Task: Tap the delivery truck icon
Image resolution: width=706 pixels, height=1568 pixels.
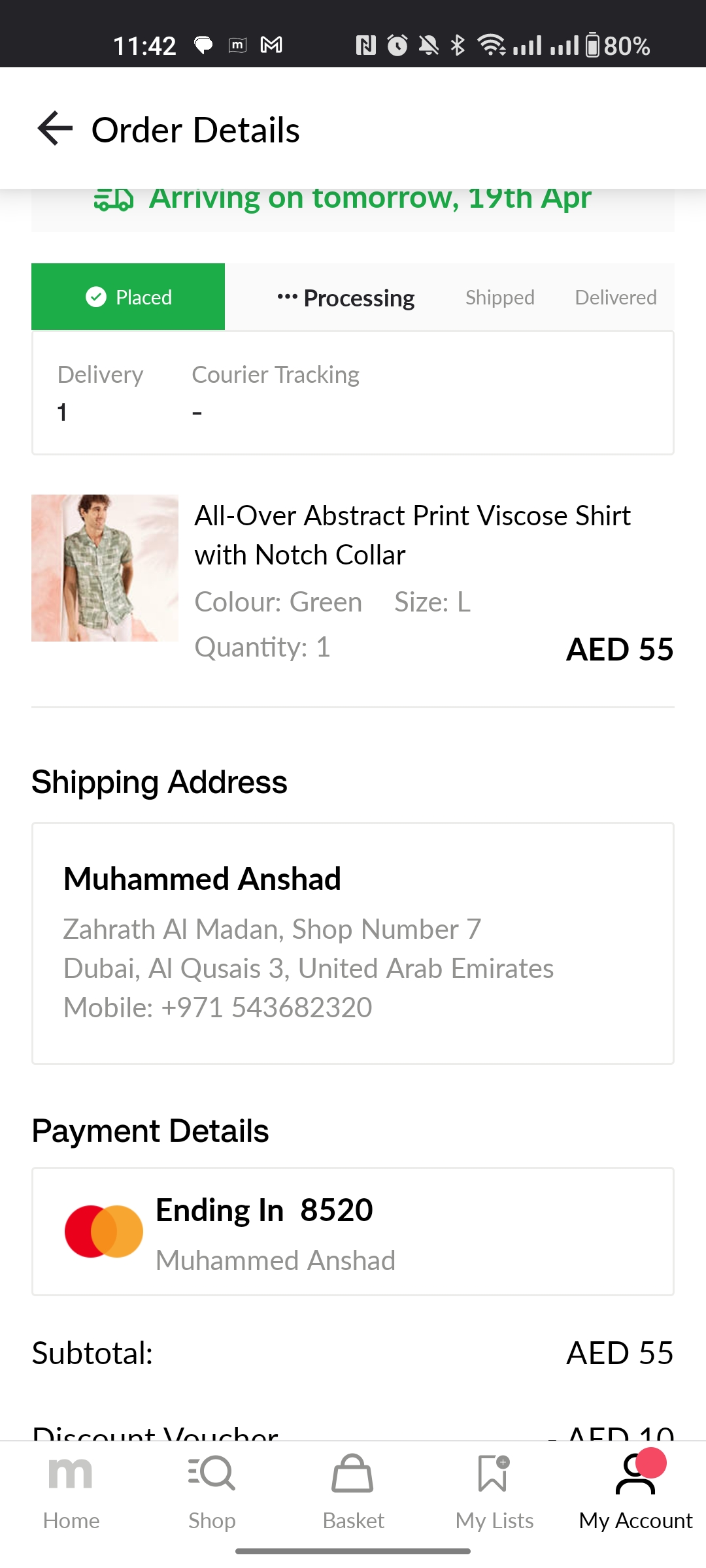Action: point(114,199)
